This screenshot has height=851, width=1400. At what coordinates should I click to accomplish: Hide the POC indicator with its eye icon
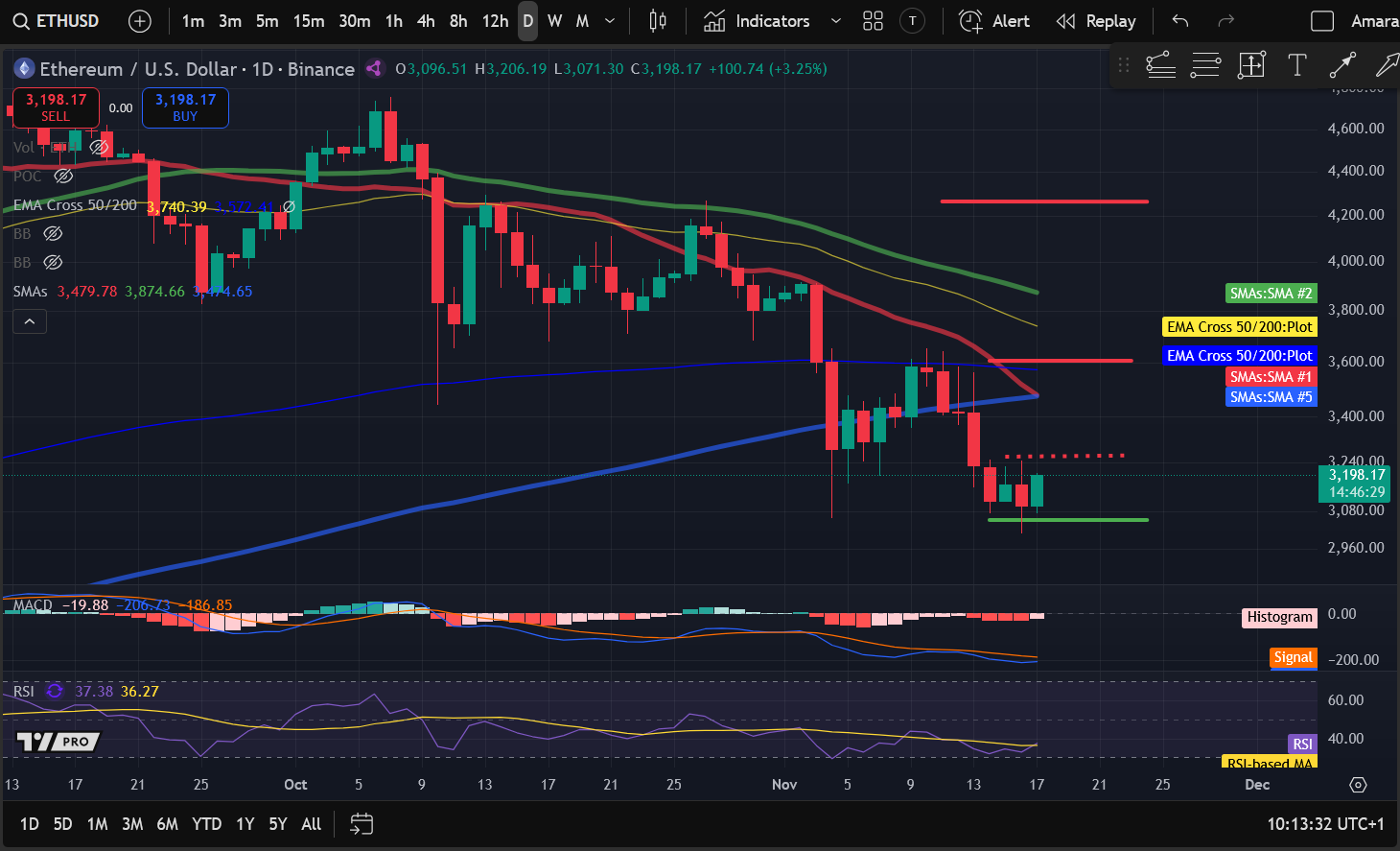coord(63,176)
